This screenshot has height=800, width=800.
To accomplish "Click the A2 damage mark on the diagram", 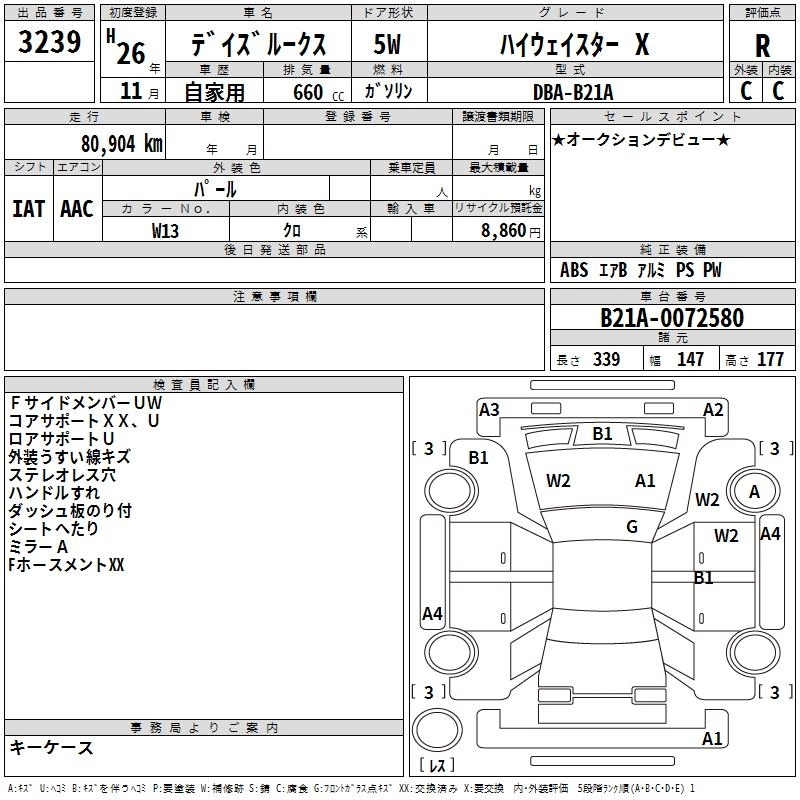I will (713, 409).
